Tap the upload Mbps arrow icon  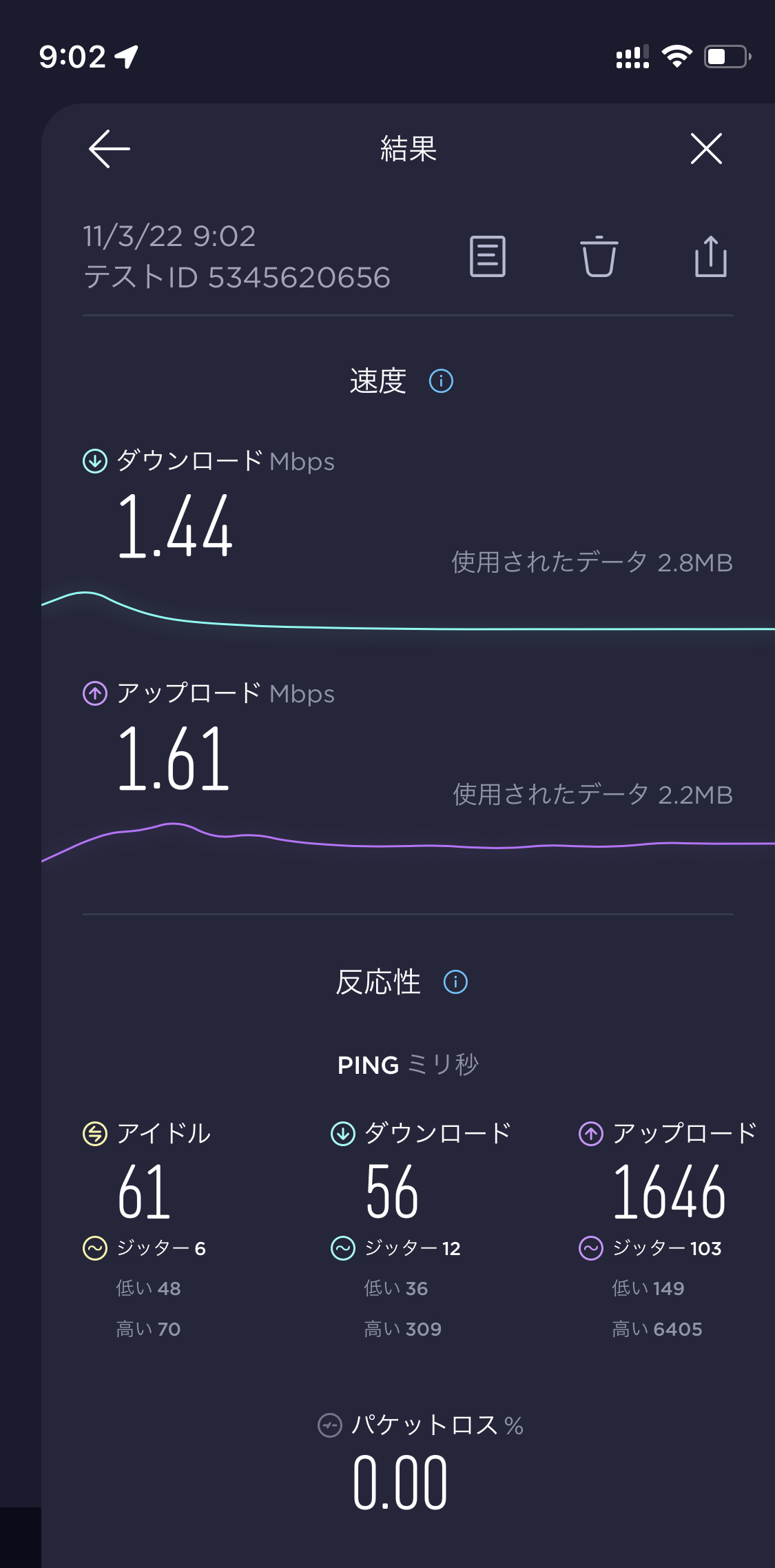pos(95,693)
